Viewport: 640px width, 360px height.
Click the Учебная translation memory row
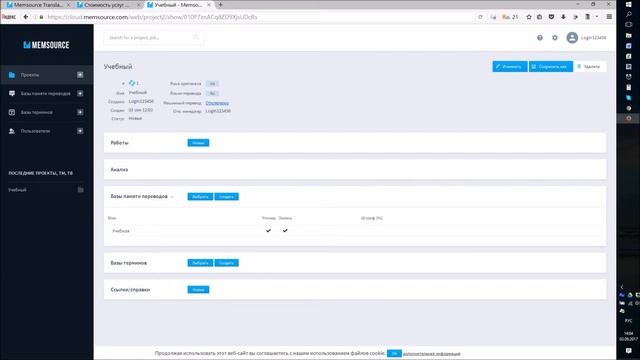[x=355, y=231]
